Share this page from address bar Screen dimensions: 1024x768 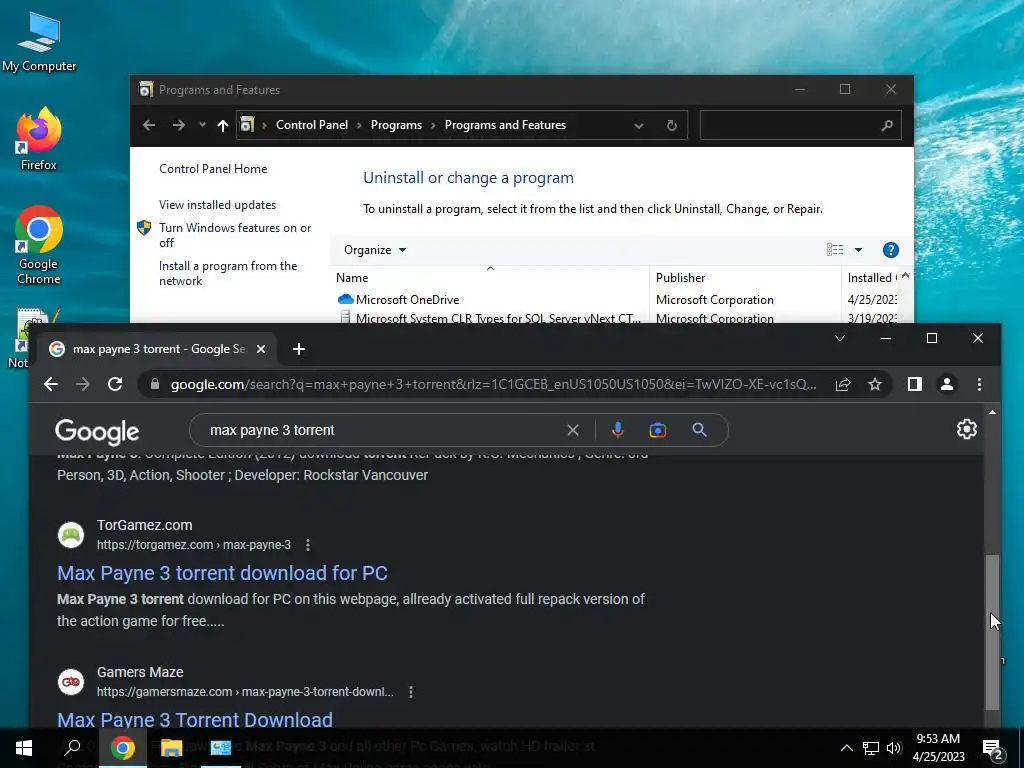[x=842, y=385]
